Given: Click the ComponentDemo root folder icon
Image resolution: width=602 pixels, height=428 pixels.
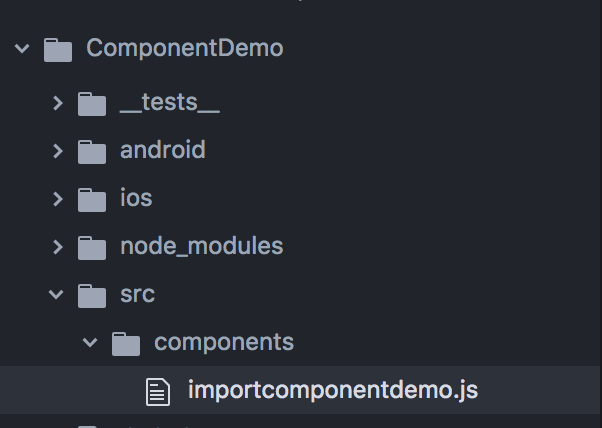Looking at the screenshot, I should click(x=58, y=50).
